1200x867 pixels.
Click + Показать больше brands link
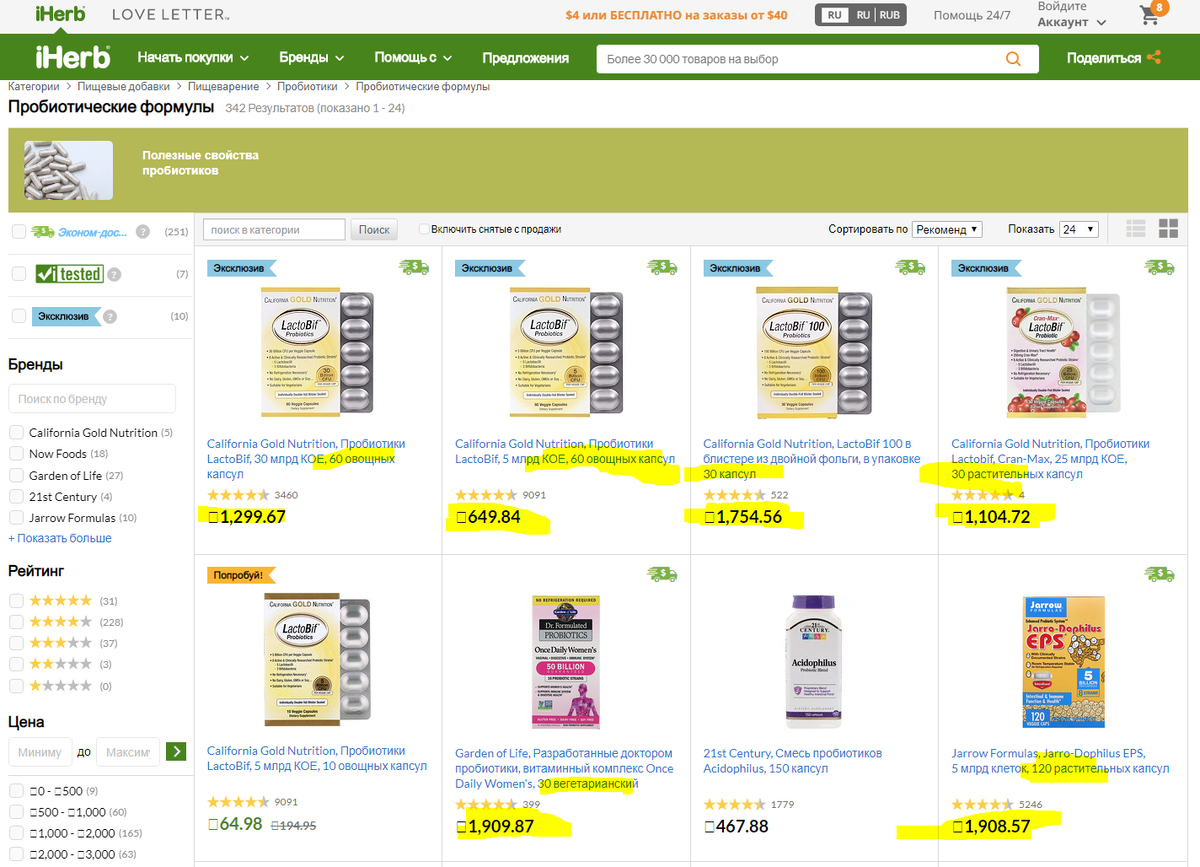[x=60, y=538]
